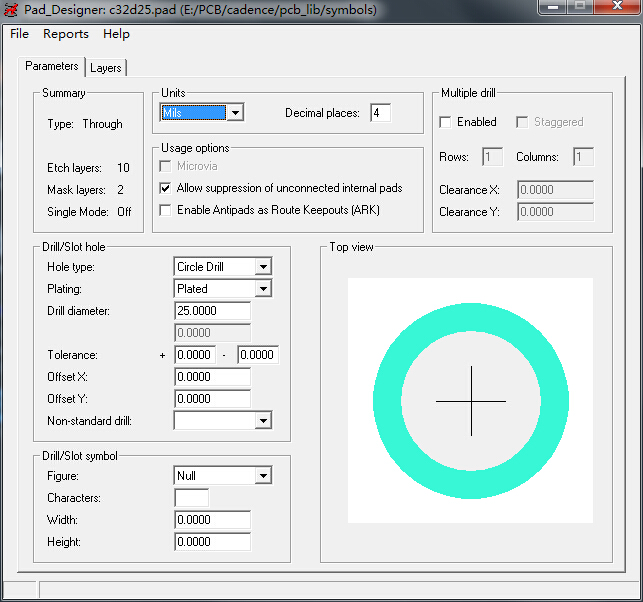Check the Multiple drill Enabled checkbox
The height and width of the screenshot is (602, 643).
pos(445,122)
